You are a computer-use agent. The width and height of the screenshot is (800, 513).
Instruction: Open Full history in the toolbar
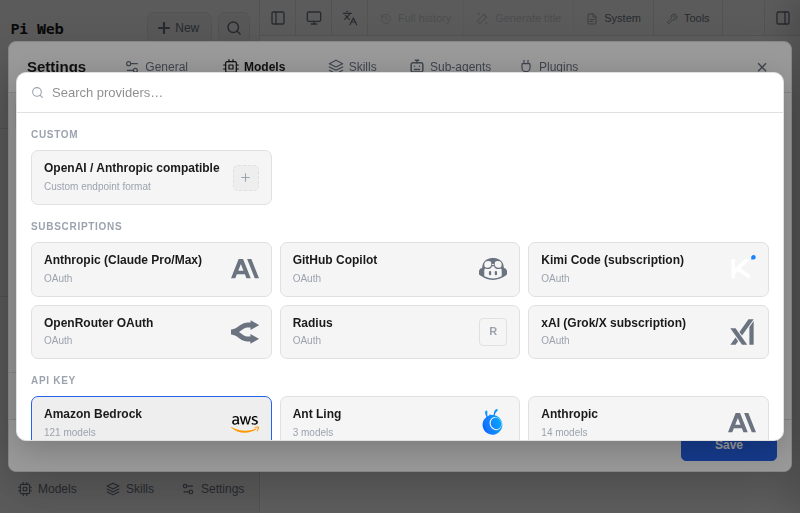pyautogui.click(x=416, y=18)
